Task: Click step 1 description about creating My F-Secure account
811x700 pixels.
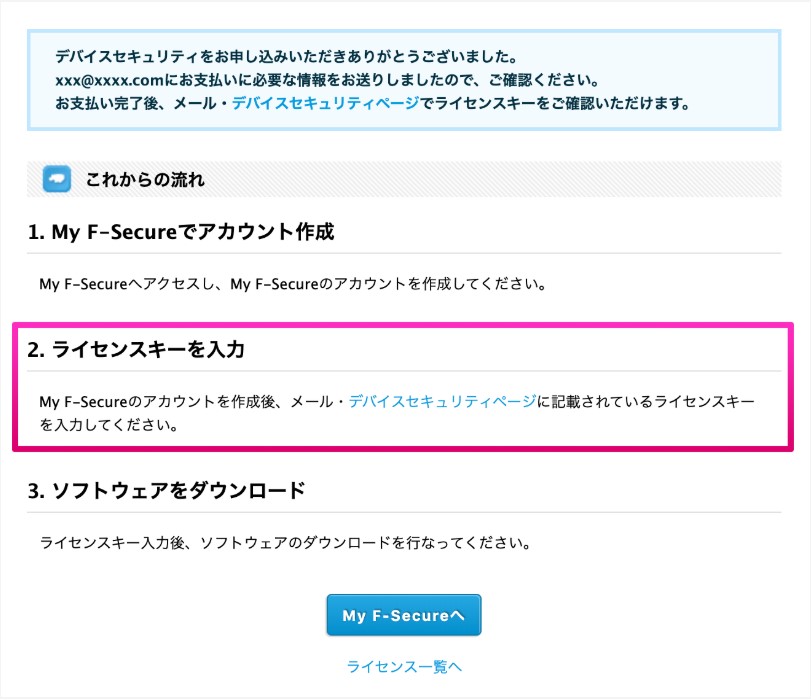Action: 293,284
